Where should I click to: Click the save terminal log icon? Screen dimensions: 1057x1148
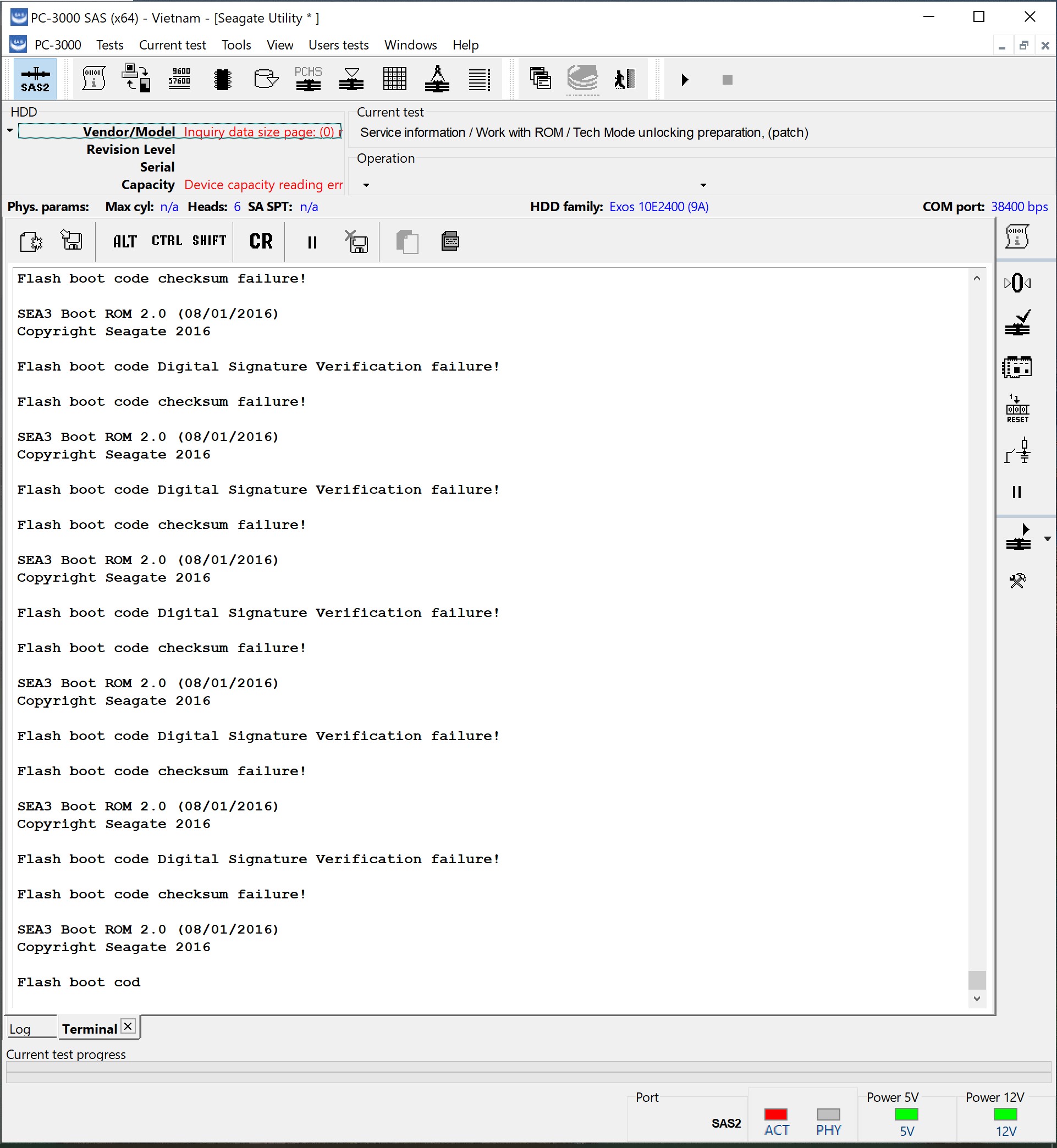pyautogui.click(x=72, y=240)
